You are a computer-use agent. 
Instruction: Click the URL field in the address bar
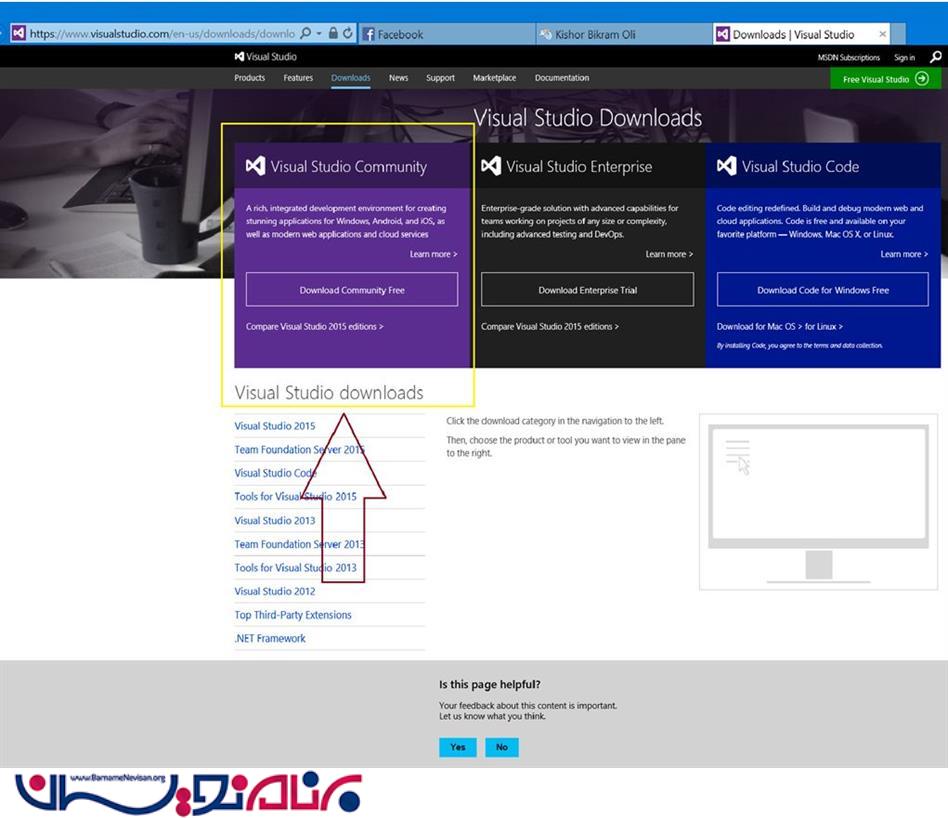pos(162,34)
